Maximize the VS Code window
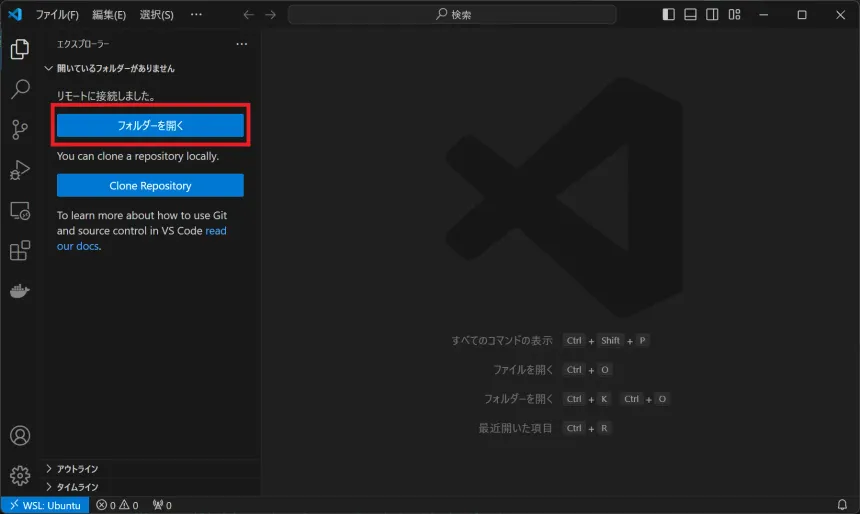The image size is (860, 514). coord(802,15)
